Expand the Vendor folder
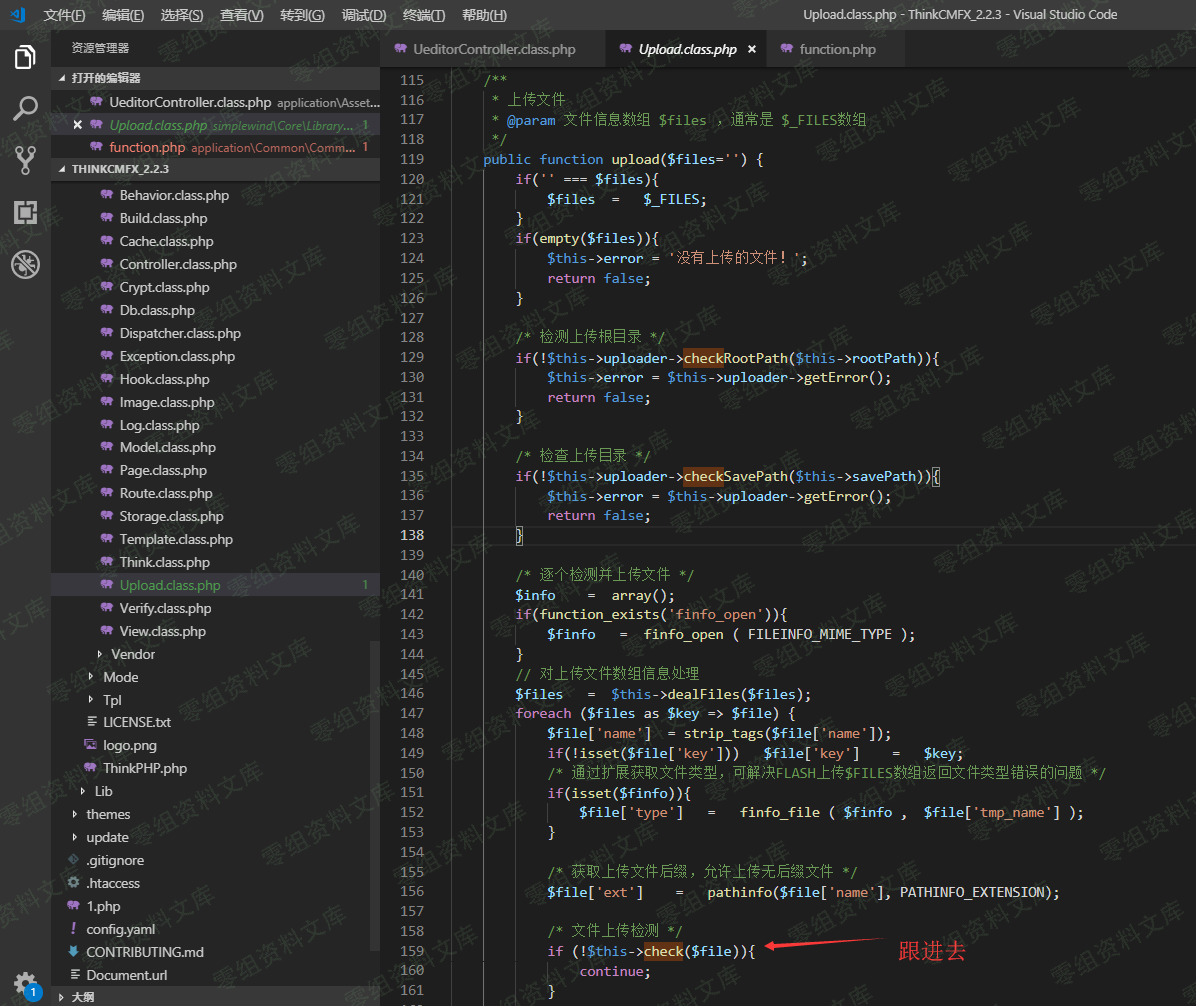 pyautogui.click(x=133, y=654)
